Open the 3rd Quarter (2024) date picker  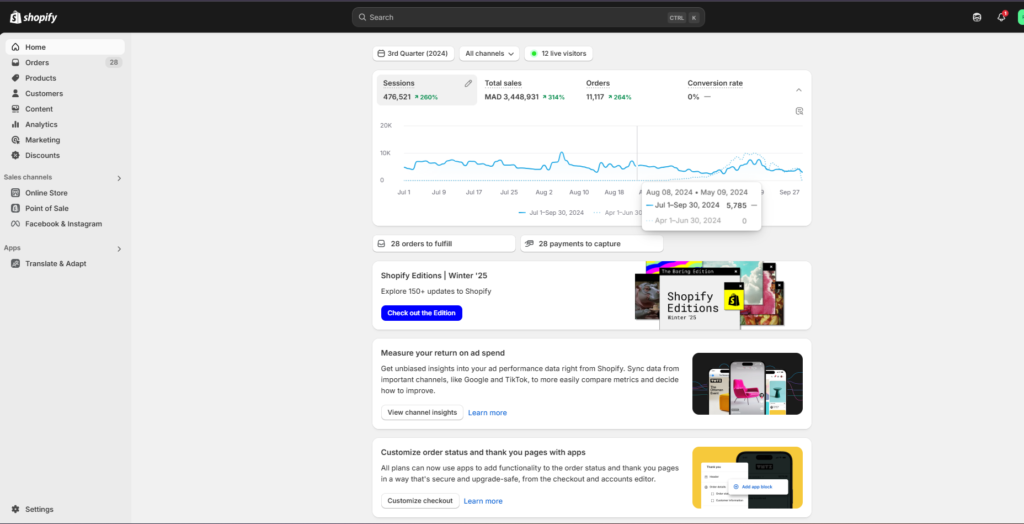click(413, 54)
